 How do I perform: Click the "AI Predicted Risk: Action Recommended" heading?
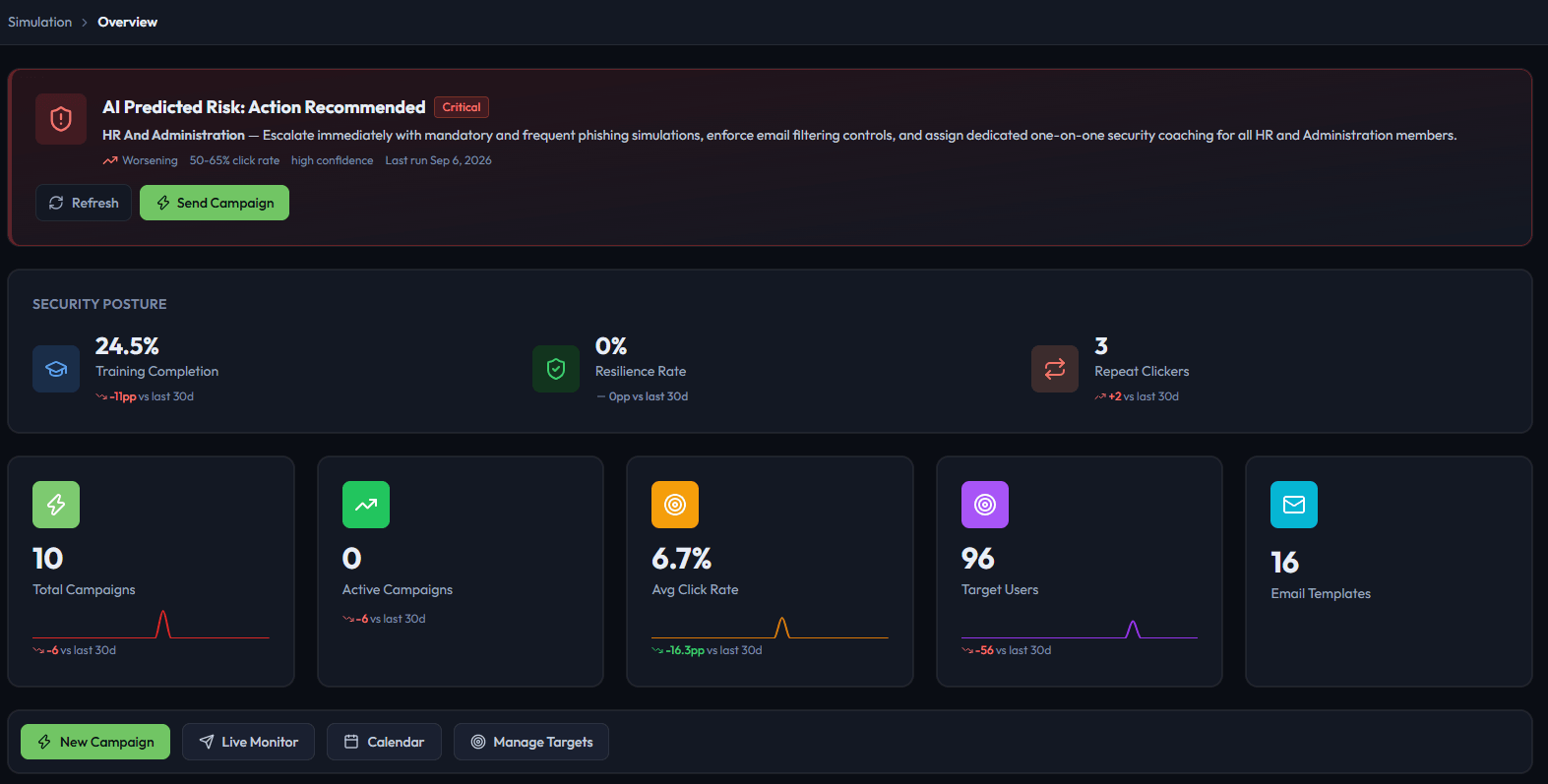[264, 107]
